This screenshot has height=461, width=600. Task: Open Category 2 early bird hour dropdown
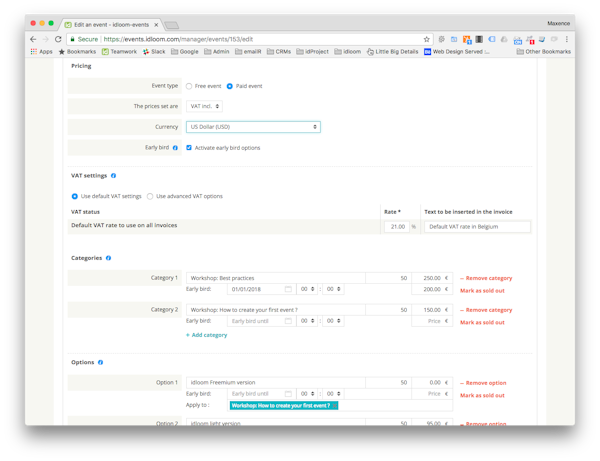pos(307,321)
